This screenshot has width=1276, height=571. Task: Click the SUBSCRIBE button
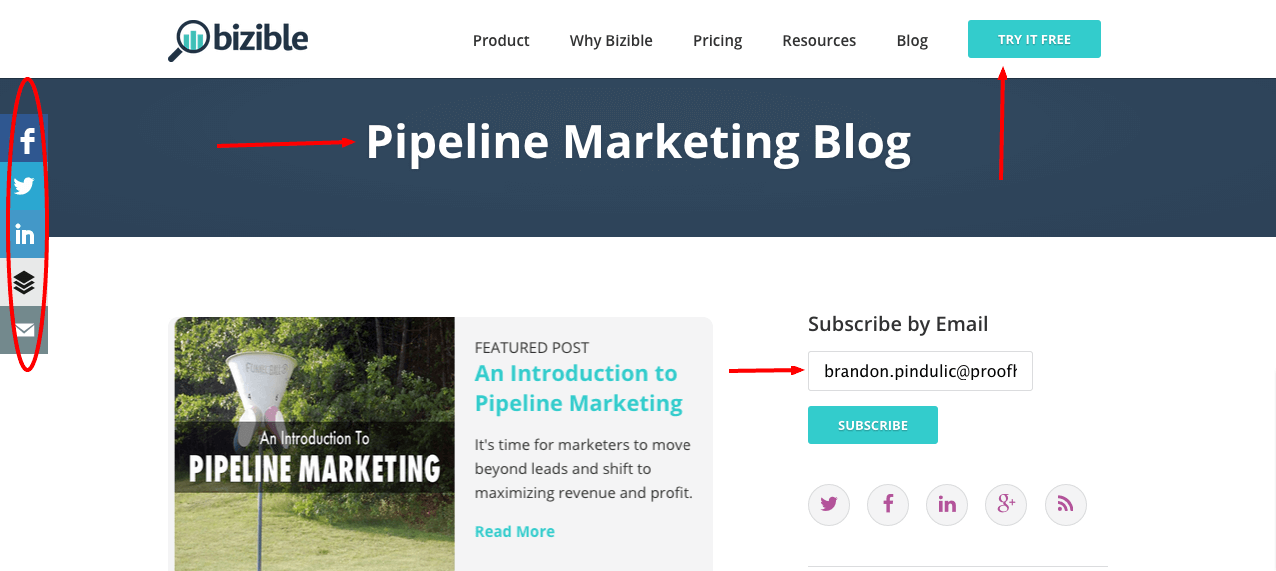(x=873, y=425)
